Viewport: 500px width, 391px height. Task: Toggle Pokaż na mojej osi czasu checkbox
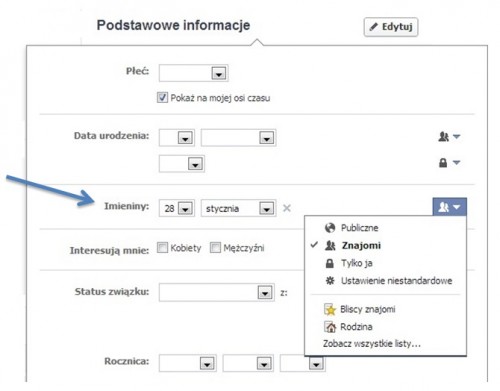(x=162, y=98)
